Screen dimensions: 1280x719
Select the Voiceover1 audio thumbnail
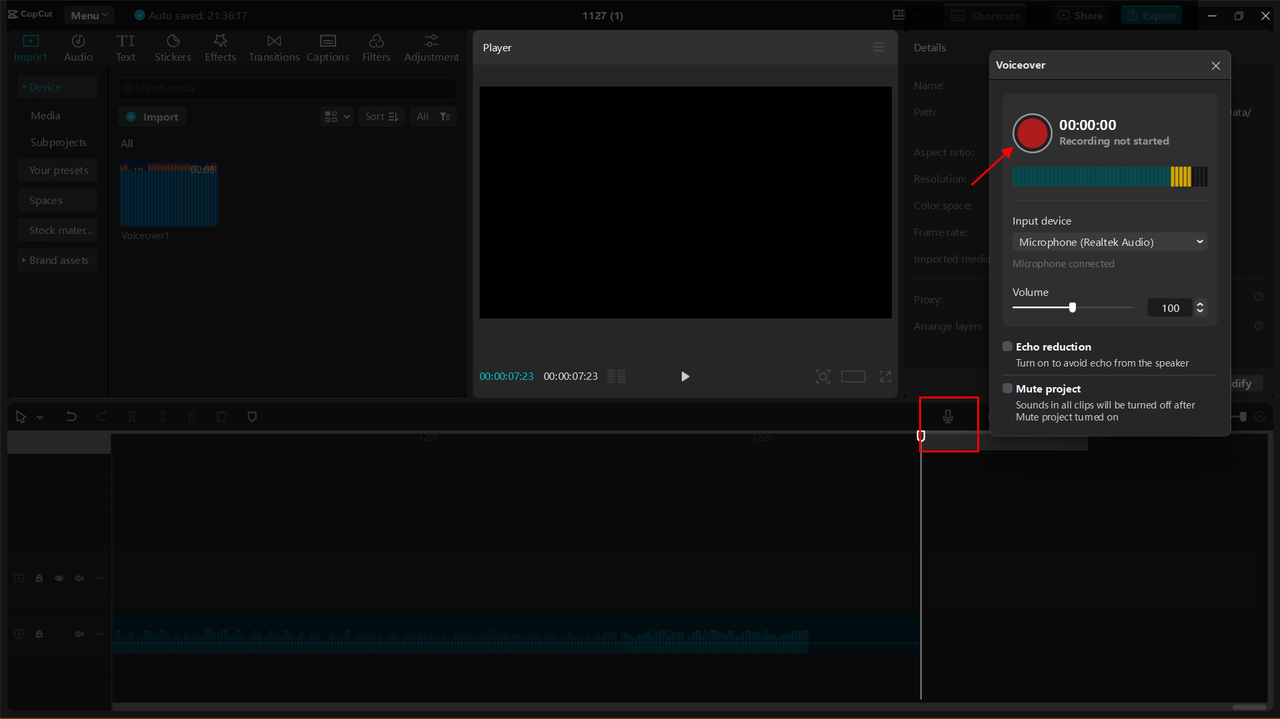point(168,195)
